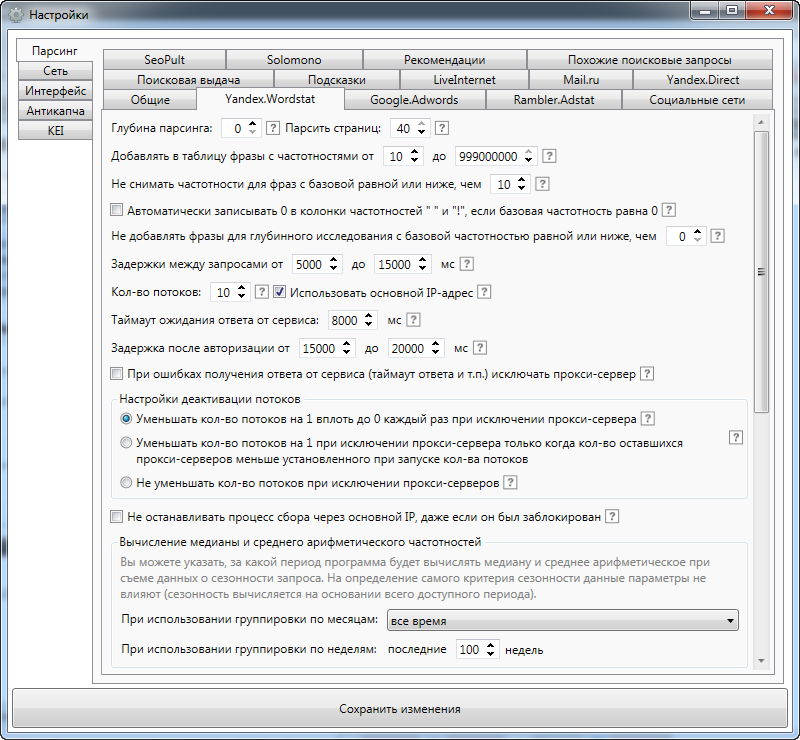
Task: Decrease maximum frequency 999000000 value
Action: pyautogui.click(x=529, y=160)
